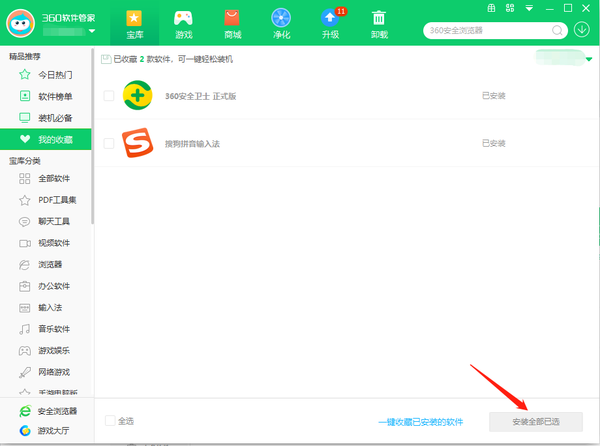
Task: Close the 360软件管家 window
Action: [586, 8]
